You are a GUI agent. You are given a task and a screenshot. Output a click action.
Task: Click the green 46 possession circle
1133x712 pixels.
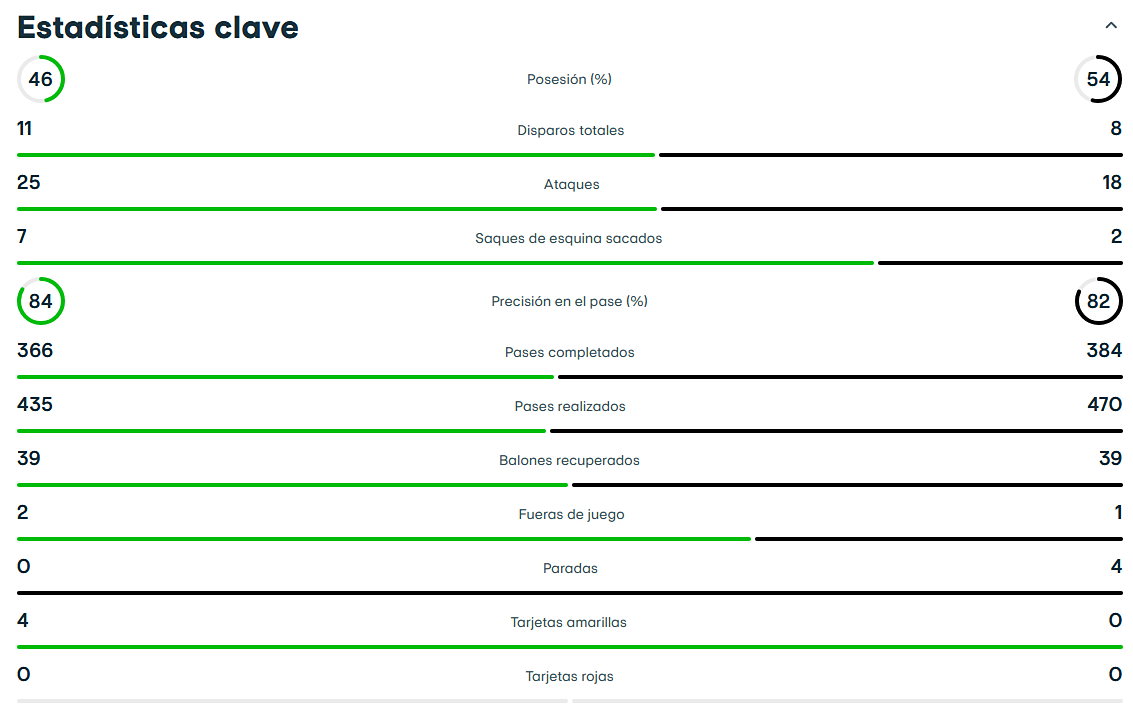point(41,79)
